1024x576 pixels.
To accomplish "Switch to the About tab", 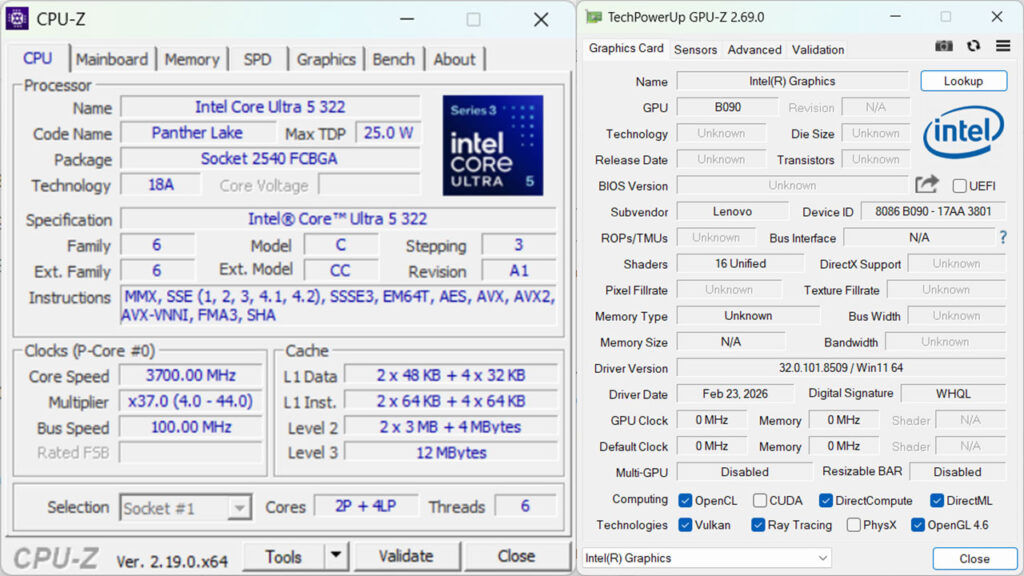I will [455, 59].
